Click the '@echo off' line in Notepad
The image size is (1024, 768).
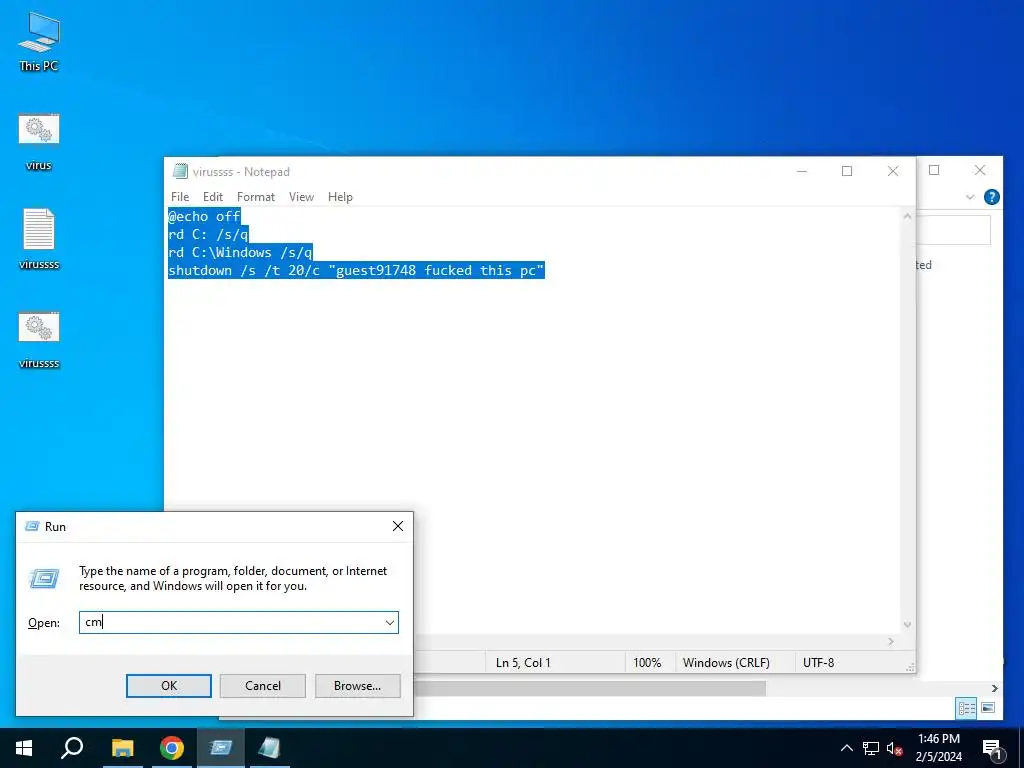point(204,216)
